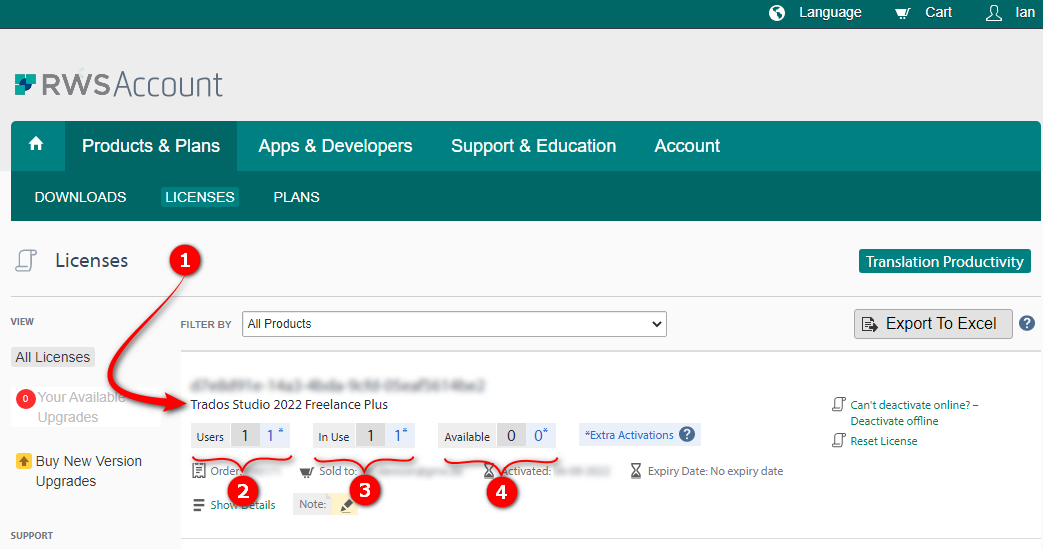1043x549 pixels.
Task: Click the Users count value
Action: 245,435
